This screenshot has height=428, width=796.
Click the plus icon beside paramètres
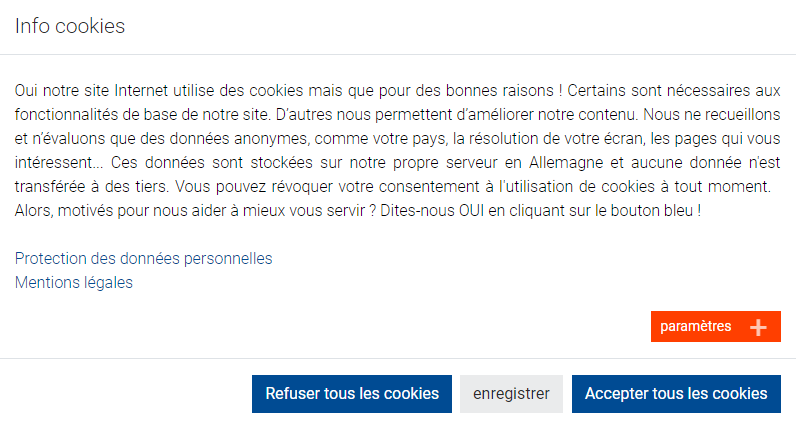point(758,327)
